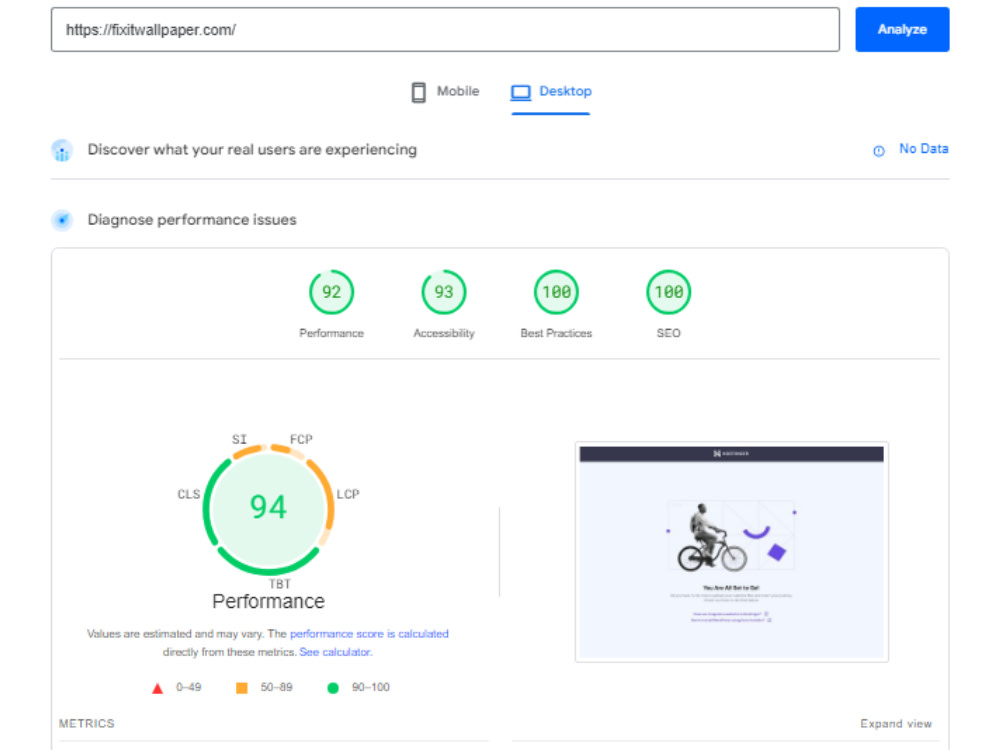Open the See calculator link
Screen dimensions: 1000x750
335,652
